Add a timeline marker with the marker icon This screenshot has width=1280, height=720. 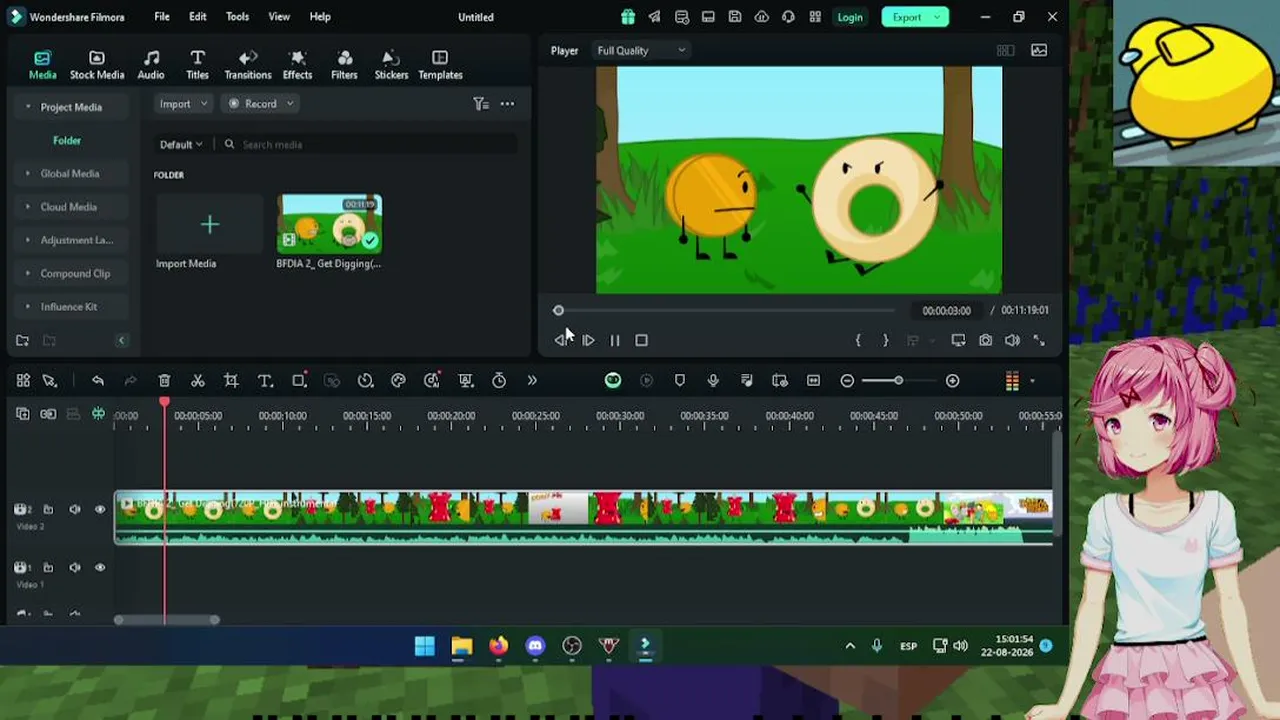(x=680, y=381)
